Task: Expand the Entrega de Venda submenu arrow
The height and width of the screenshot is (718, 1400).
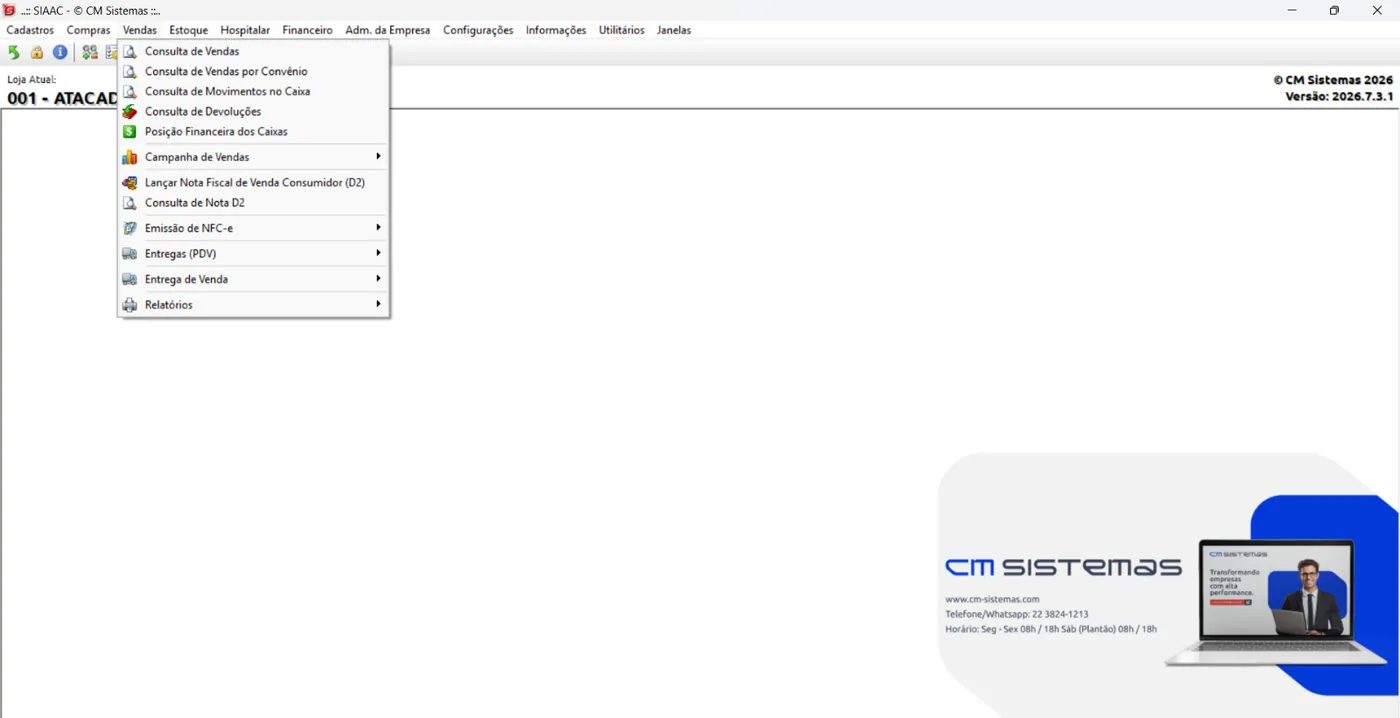Action: (x=378, y=278)
